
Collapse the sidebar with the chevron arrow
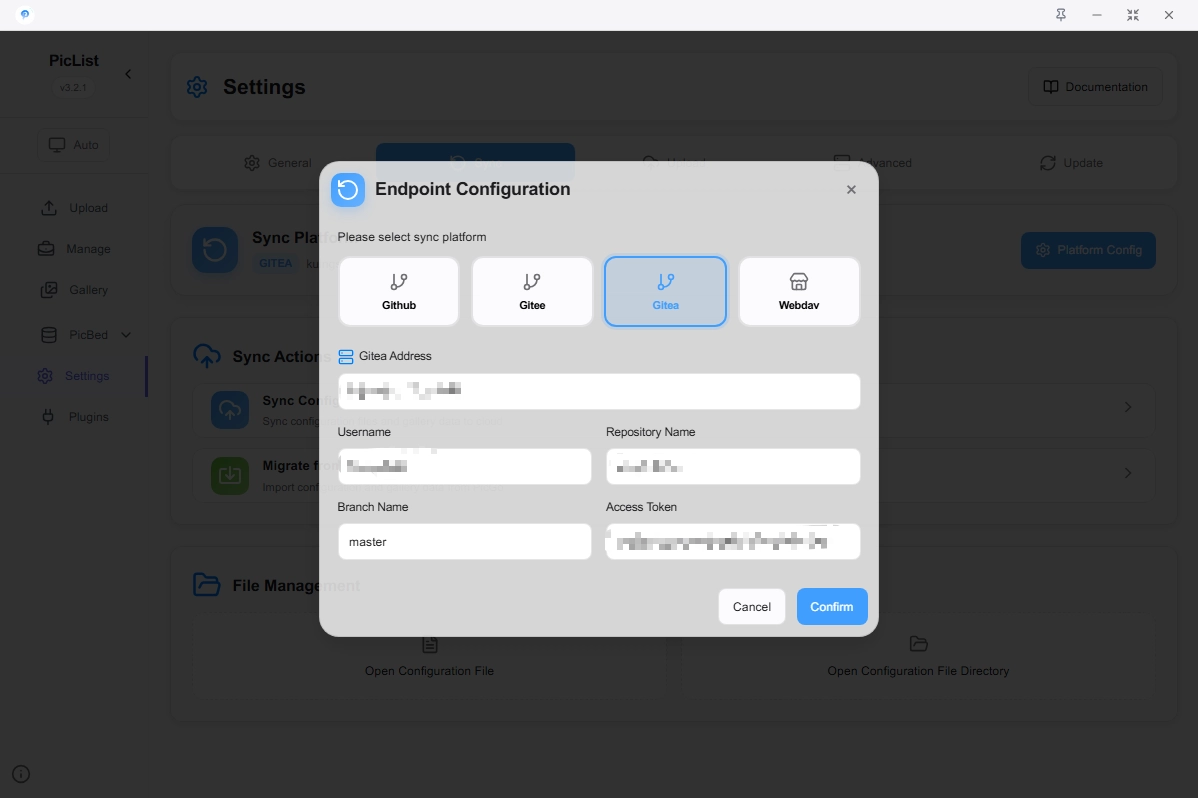tap(128, 74)
